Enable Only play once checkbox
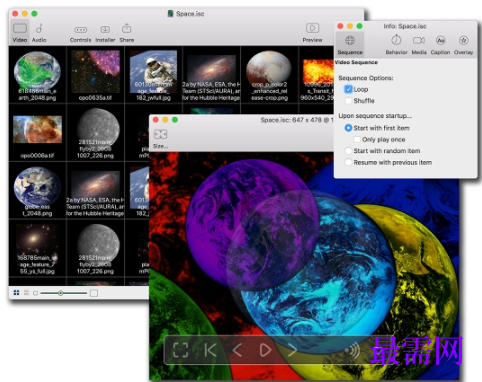482x382 pixels. tap(357, 139)
